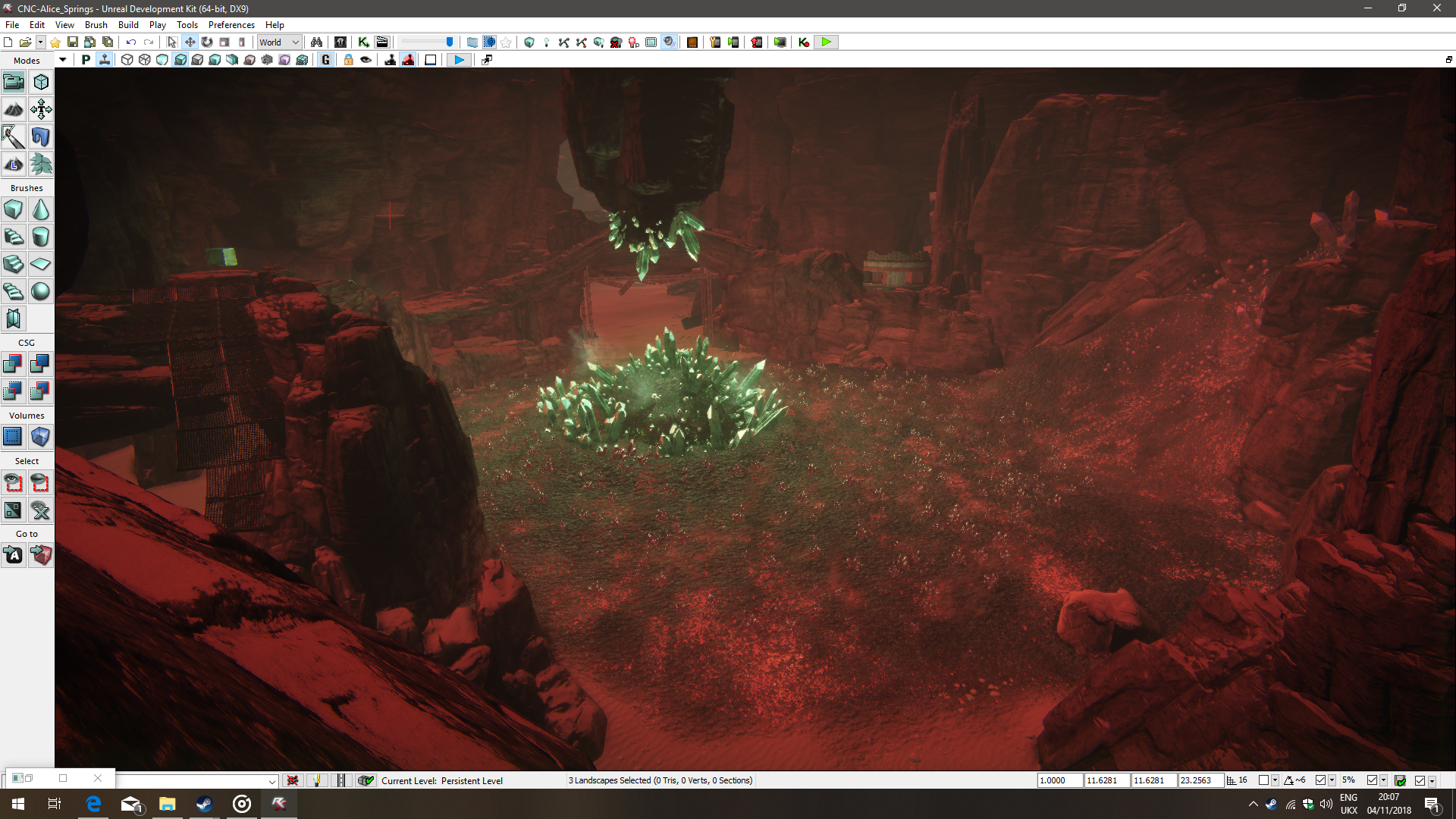
Task: Click the binoculars find actors icon
Action: pos(317,42)
